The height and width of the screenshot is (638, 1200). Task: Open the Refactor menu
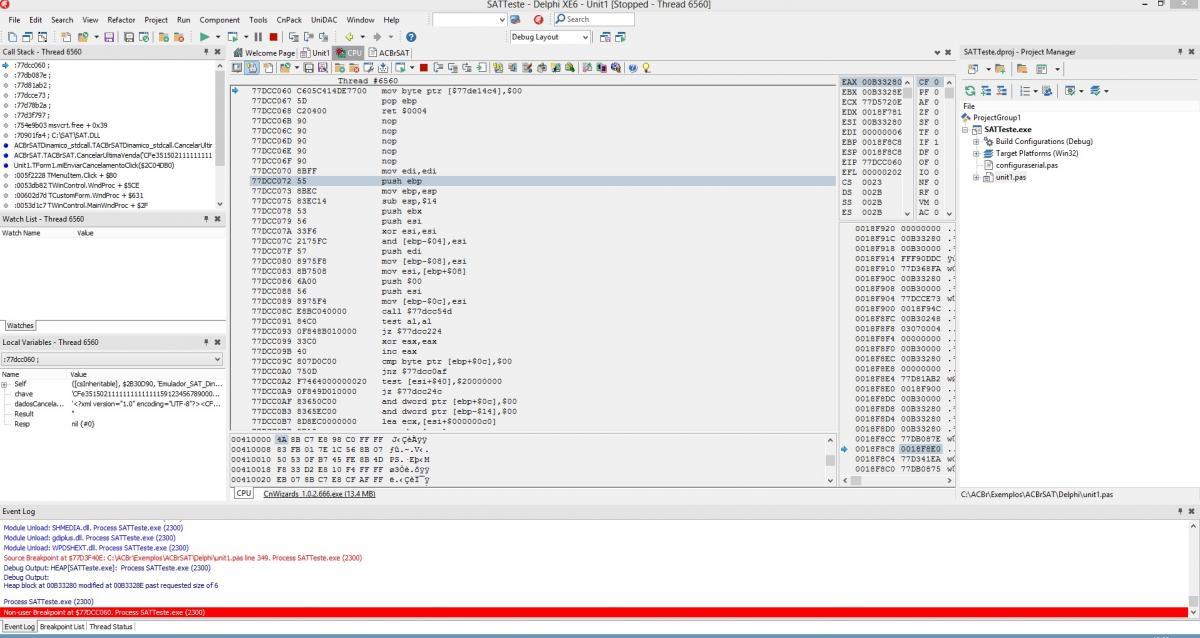[x=121, y=19]
